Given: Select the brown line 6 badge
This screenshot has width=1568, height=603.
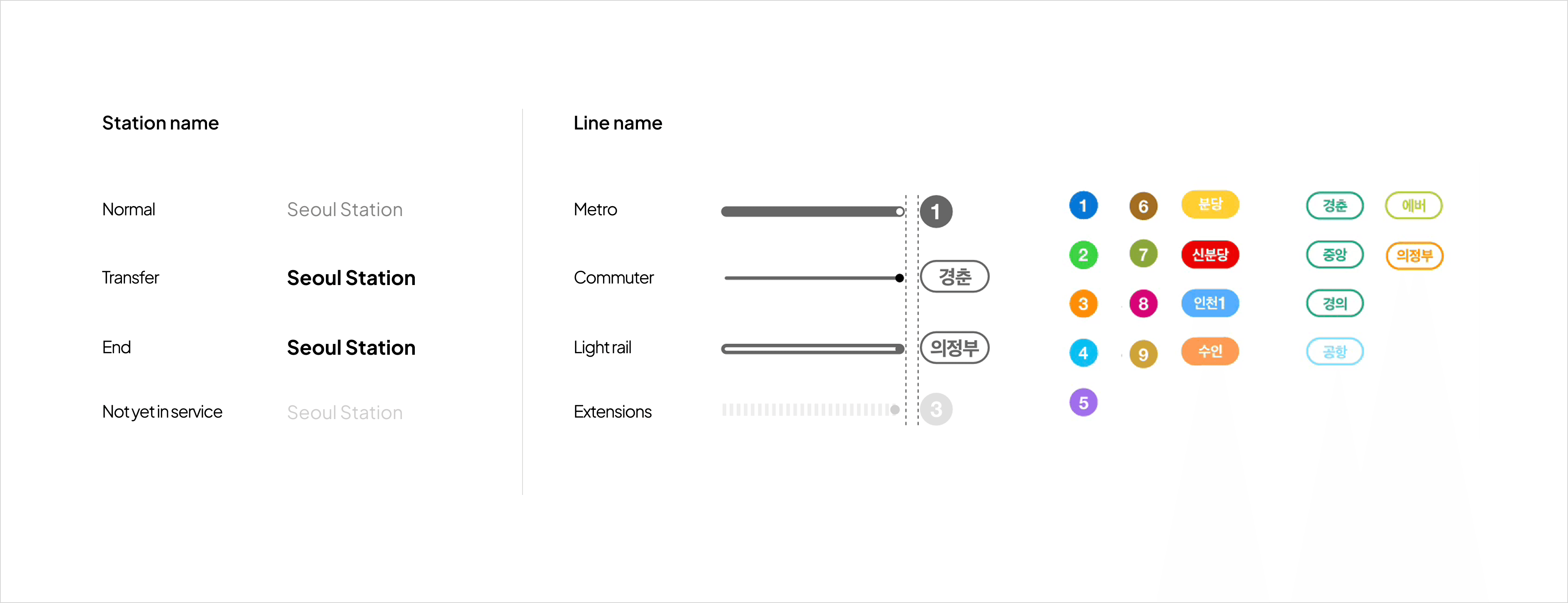Looking at the screenshot, I should tap(1142, 206).
